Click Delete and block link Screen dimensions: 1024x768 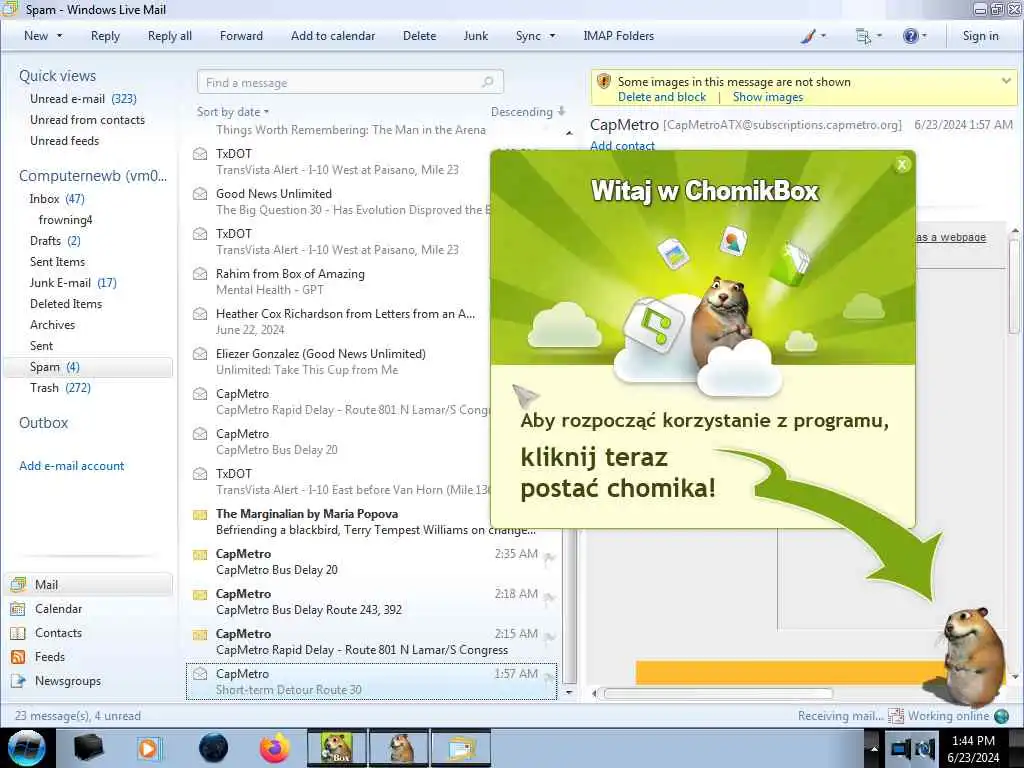[x=662, y=97]
